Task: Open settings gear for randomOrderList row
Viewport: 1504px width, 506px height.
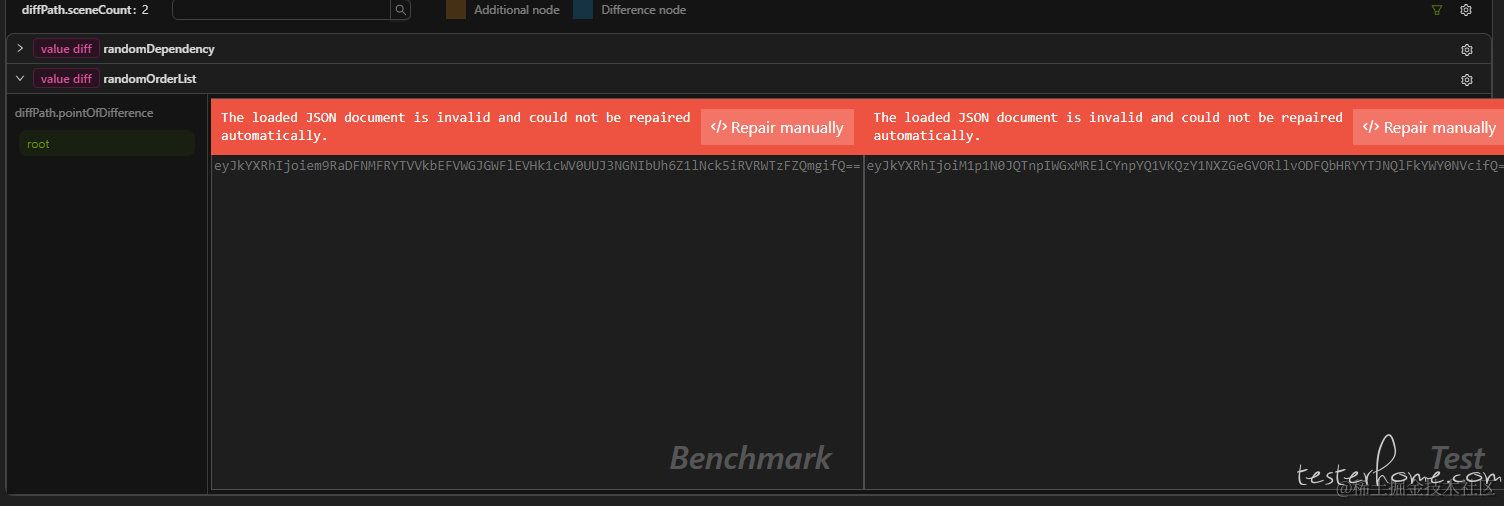Action: [1467, 79]
